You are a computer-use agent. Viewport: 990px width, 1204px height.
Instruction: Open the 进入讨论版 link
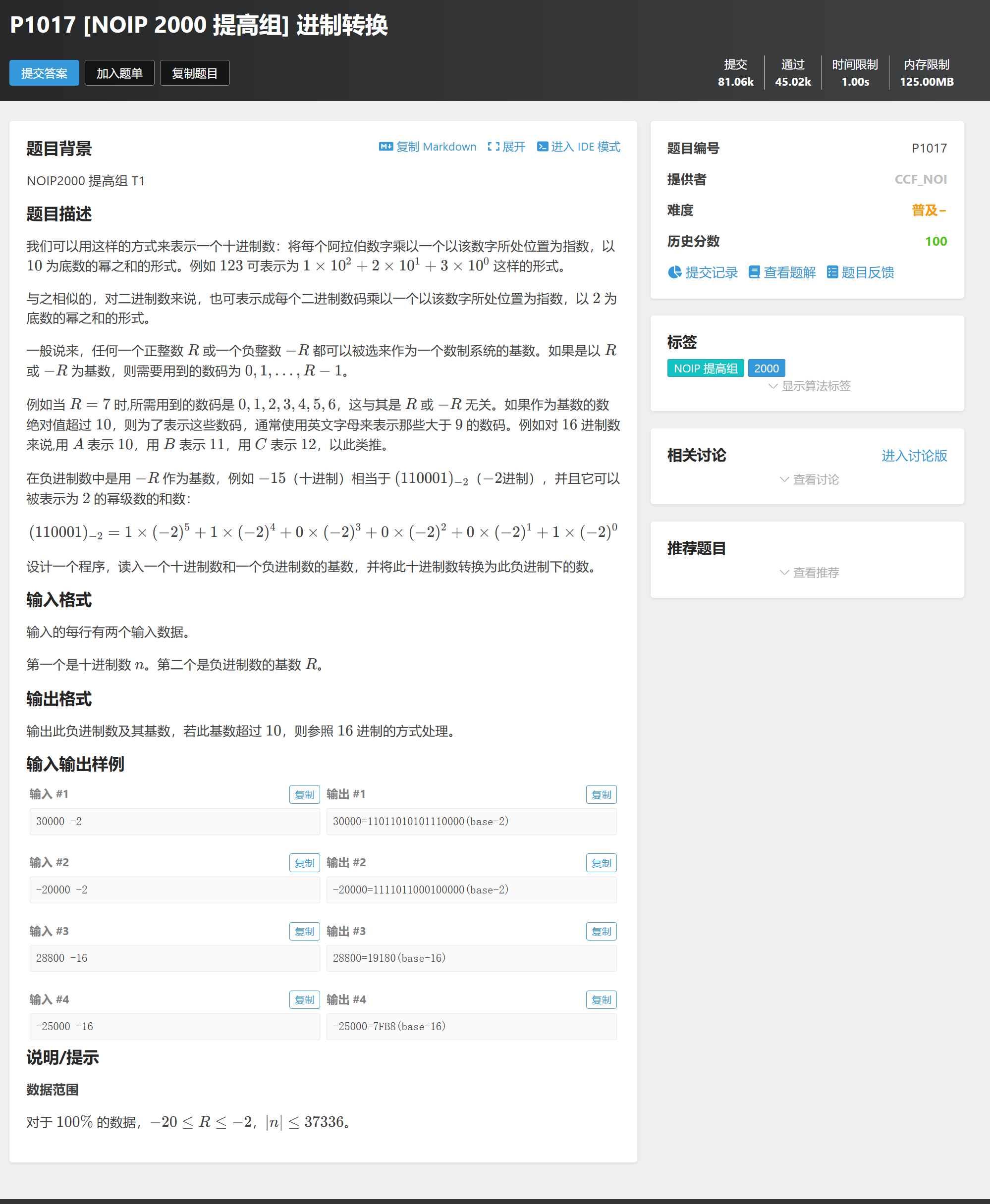click(x=914, y=456)
